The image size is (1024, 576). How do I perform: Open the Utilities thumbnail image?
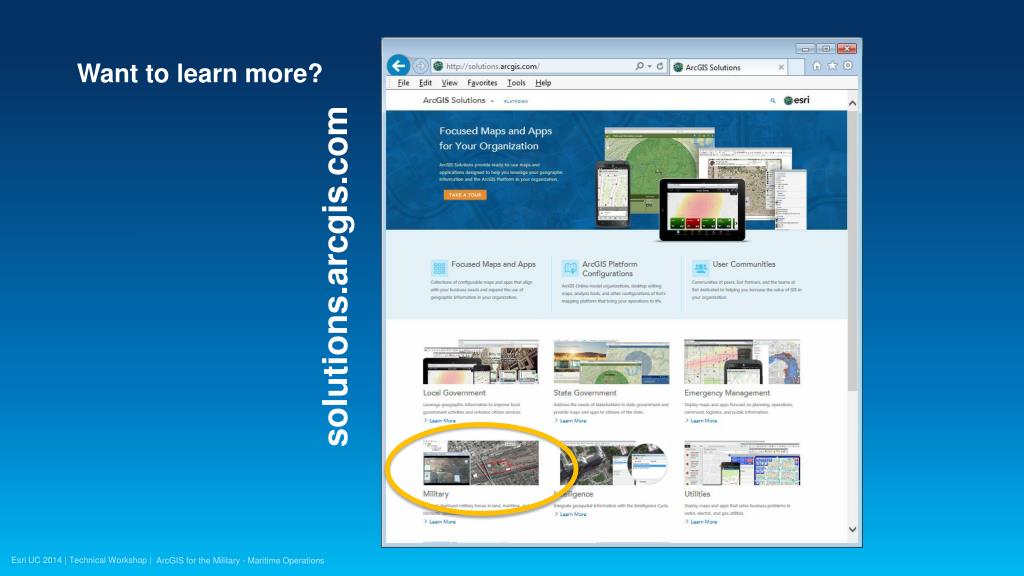[742, 462]
